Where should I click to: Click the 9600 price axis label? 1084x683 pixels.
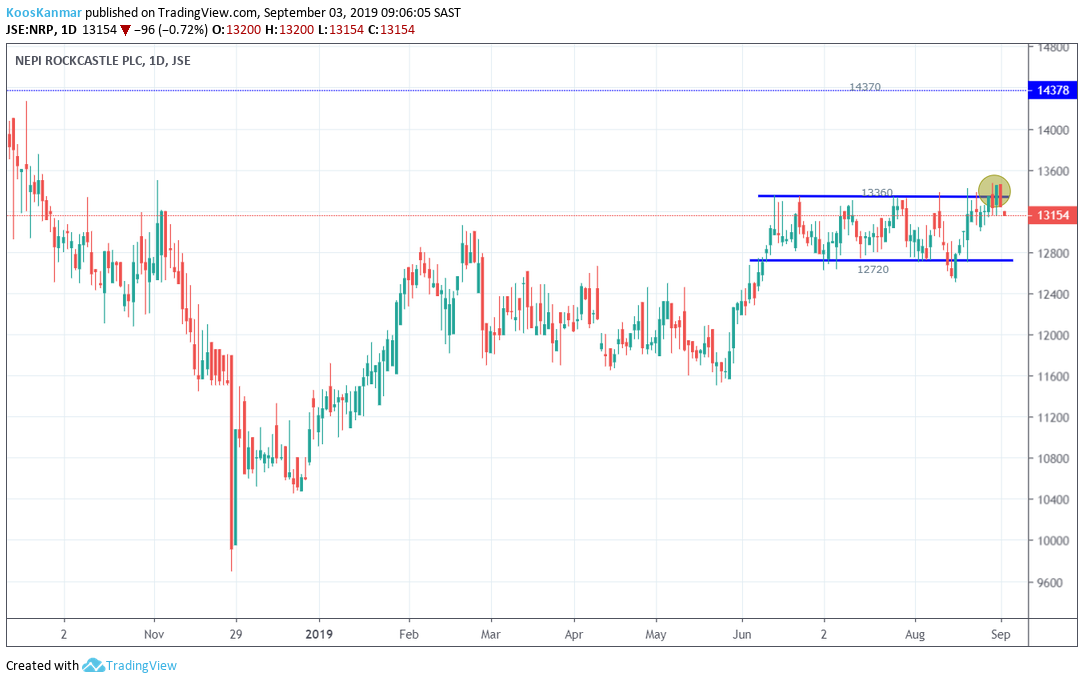point(1052,582)
